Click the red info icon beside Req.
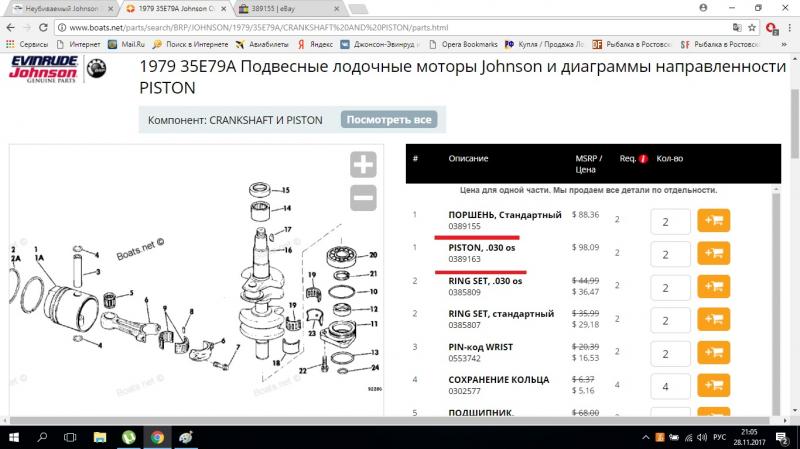 coord(644,159)
